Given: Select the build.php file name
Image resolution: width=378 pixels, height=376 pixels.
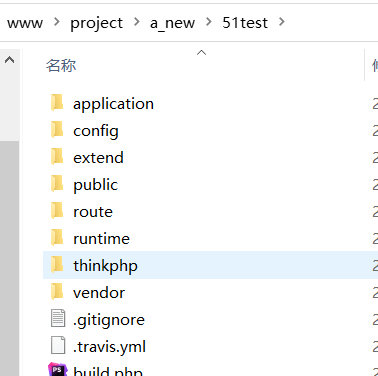Looking at the screenshot, I should tap(108, 371).
